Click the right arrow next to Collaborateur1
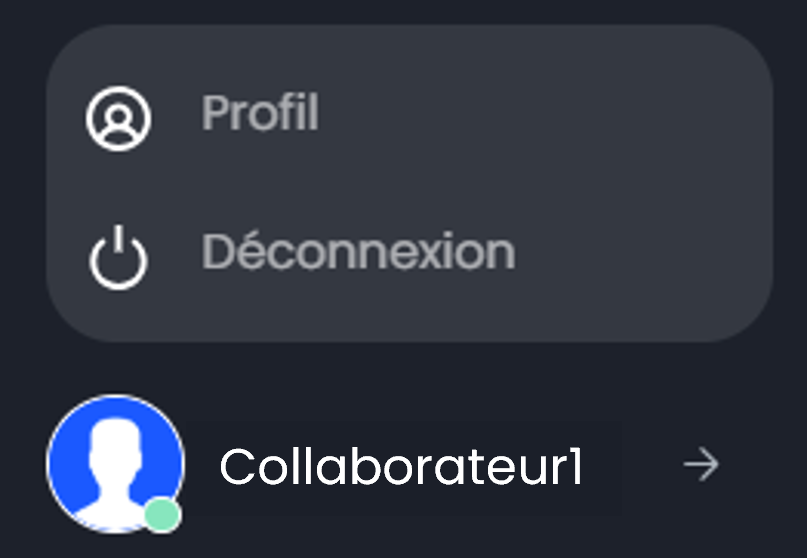807x558 pixels. click(701, 464)
